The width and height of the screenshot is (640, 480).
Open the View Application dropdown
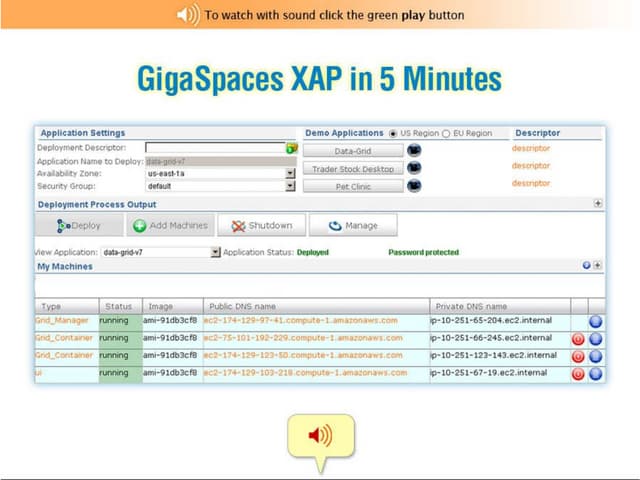[215, 253]
